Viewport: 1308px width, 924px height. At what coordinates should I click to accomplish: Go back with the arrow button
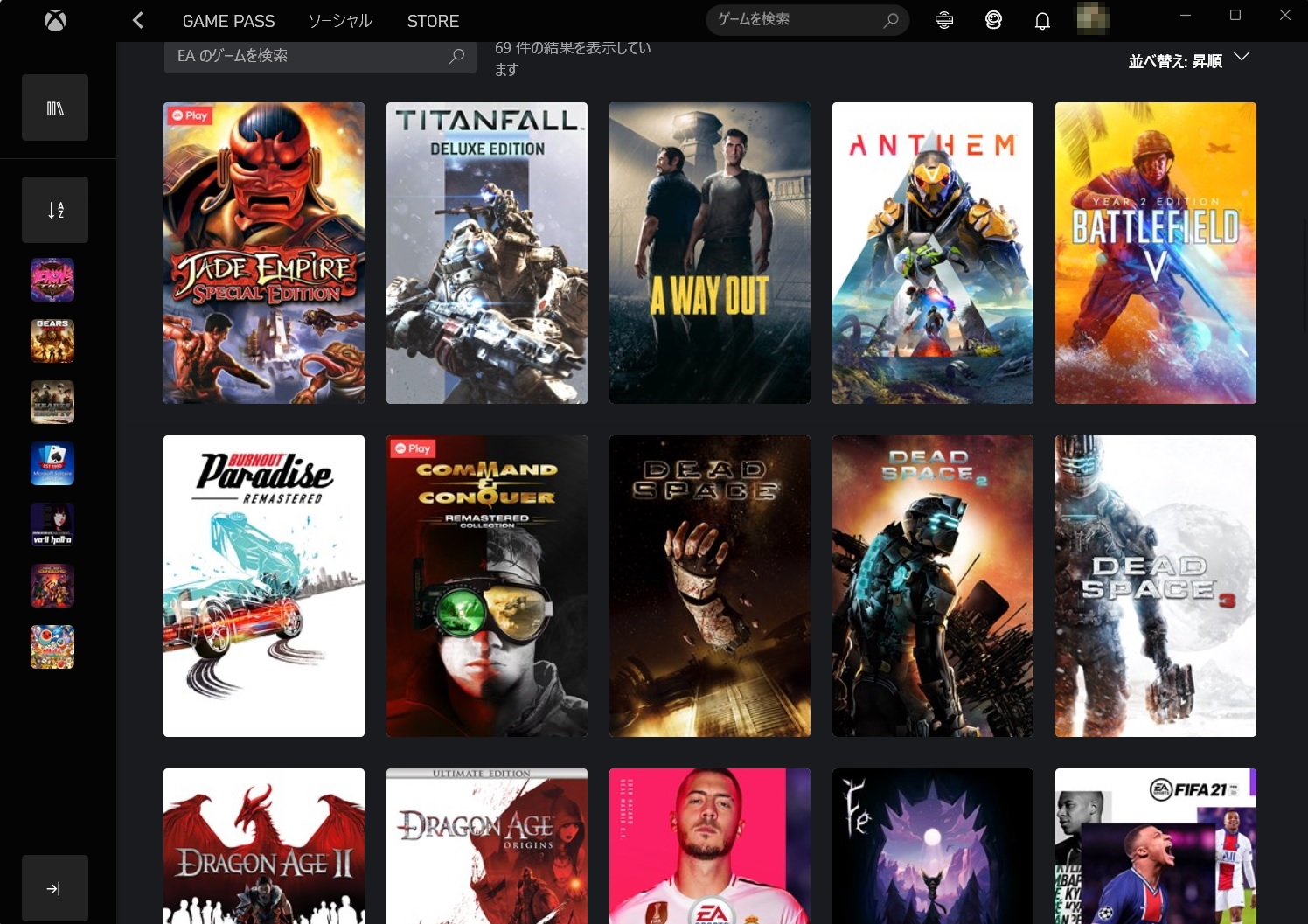138,20
